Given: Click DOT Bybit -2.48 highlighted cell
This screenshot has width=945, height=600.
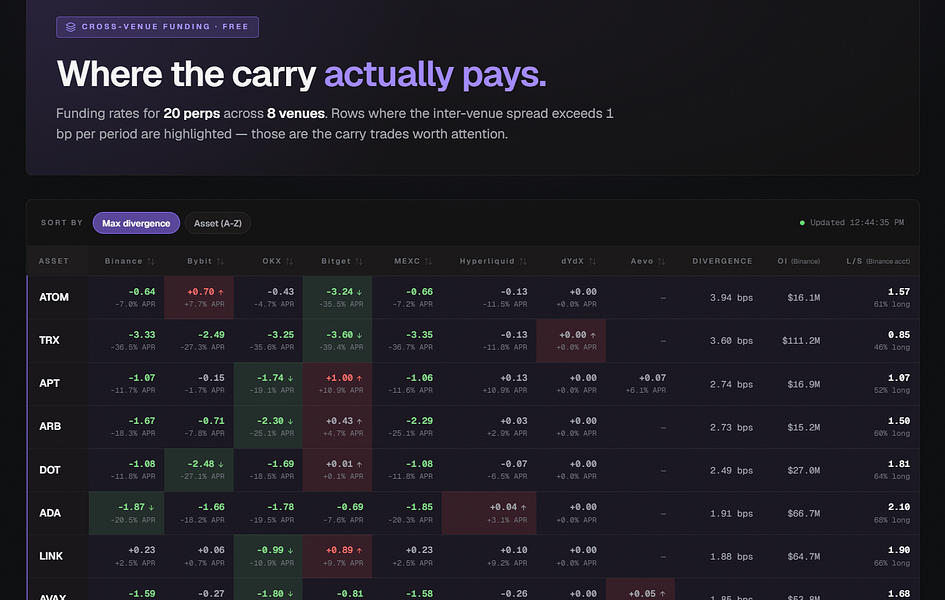Looking at the screenshot, I should [199, 470].
